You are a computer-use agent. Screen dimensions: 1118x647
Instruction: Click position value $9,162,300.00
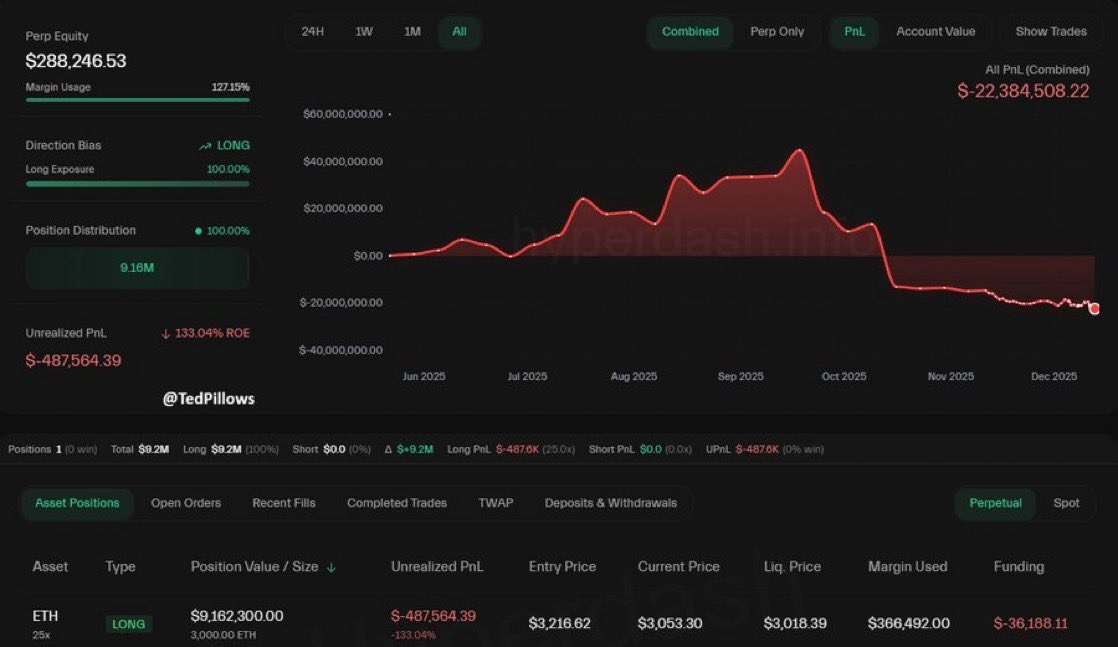[237, 616]
